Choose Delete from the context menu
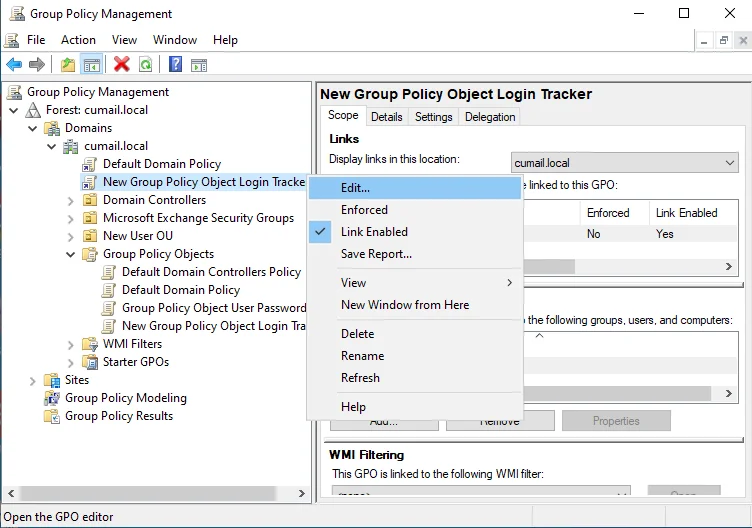Viewport: 752px width, 528px height. [x=415, y=334]
